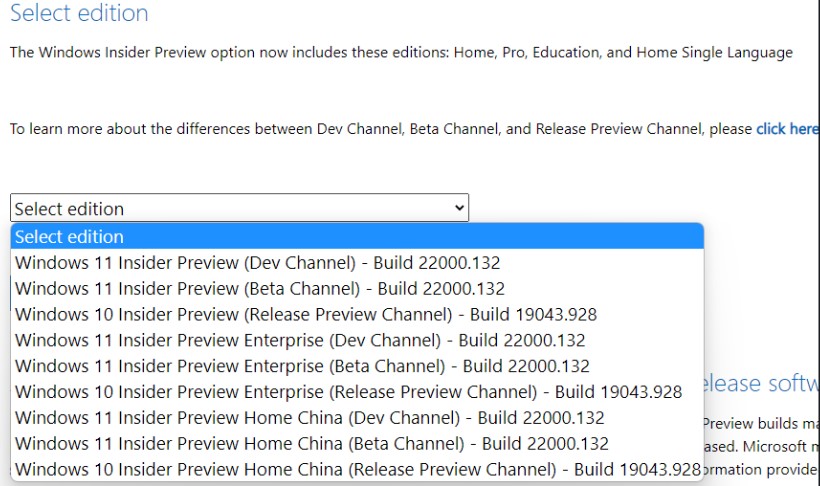Click the 'Preview builds' text beside the list
The height and width of the screenshot is (486, 820).
coord(762,423)
